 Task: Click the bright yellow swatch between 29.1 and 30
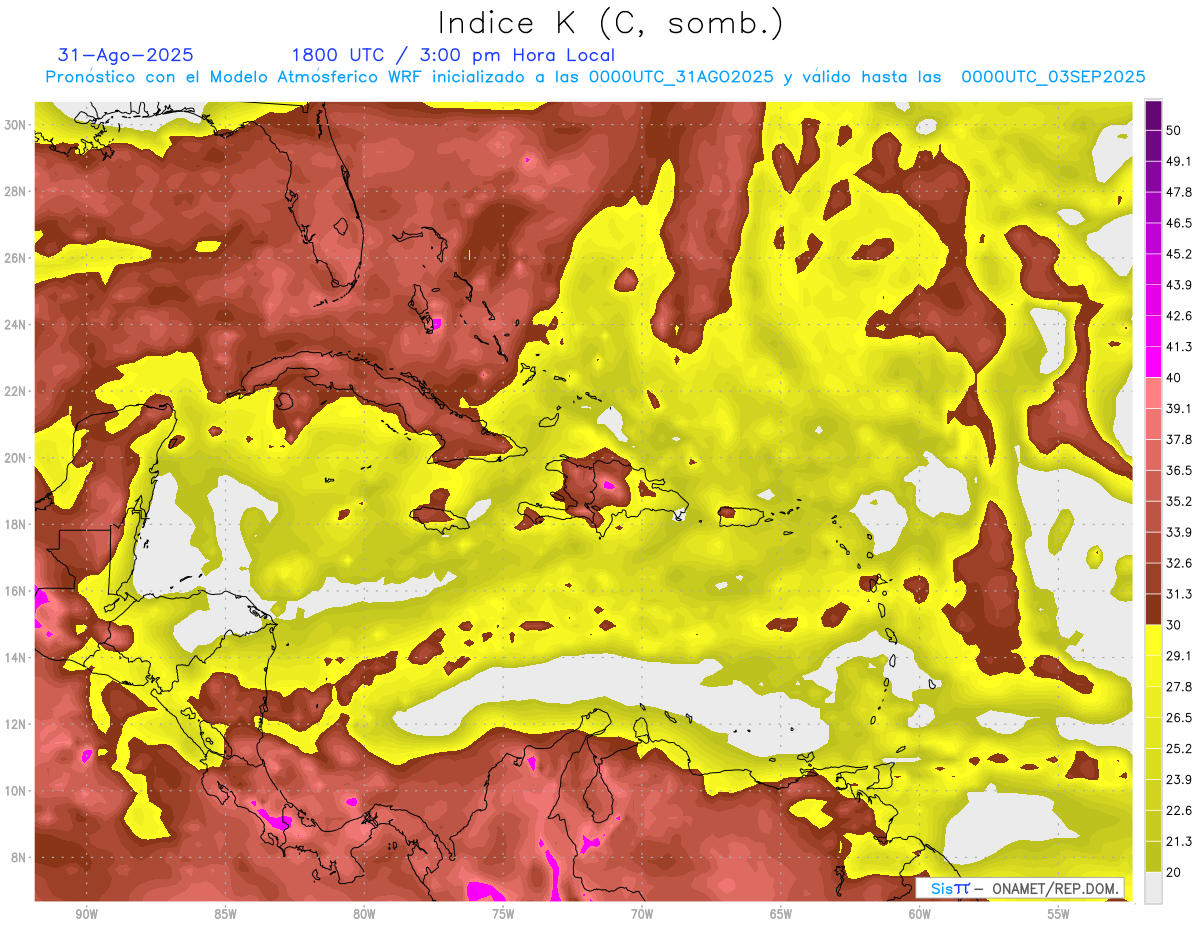[x=1153, y=640]
